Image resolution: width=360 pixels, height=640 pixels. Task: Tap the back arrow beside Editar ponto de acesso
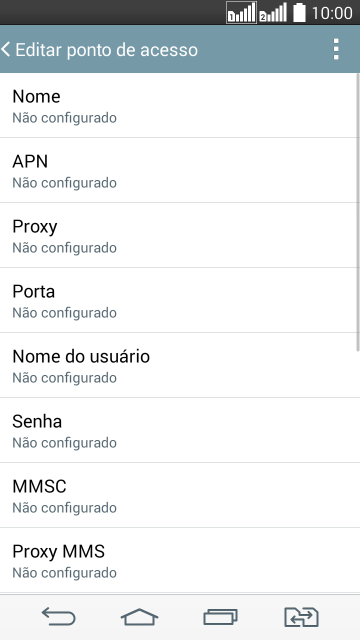click(x=5, y=49)
